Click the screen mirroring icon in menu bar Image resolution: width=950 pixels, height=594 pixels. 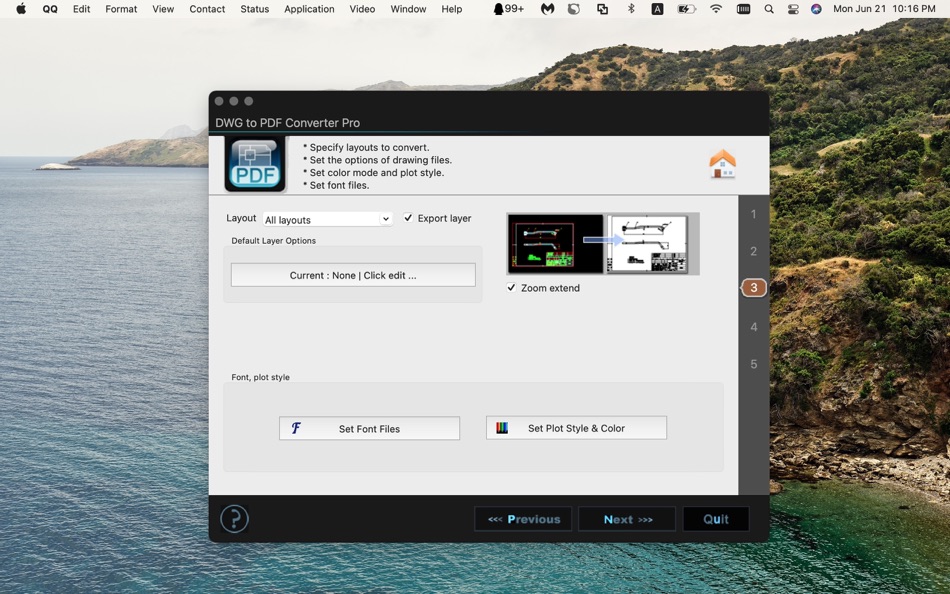click(602, 8)
